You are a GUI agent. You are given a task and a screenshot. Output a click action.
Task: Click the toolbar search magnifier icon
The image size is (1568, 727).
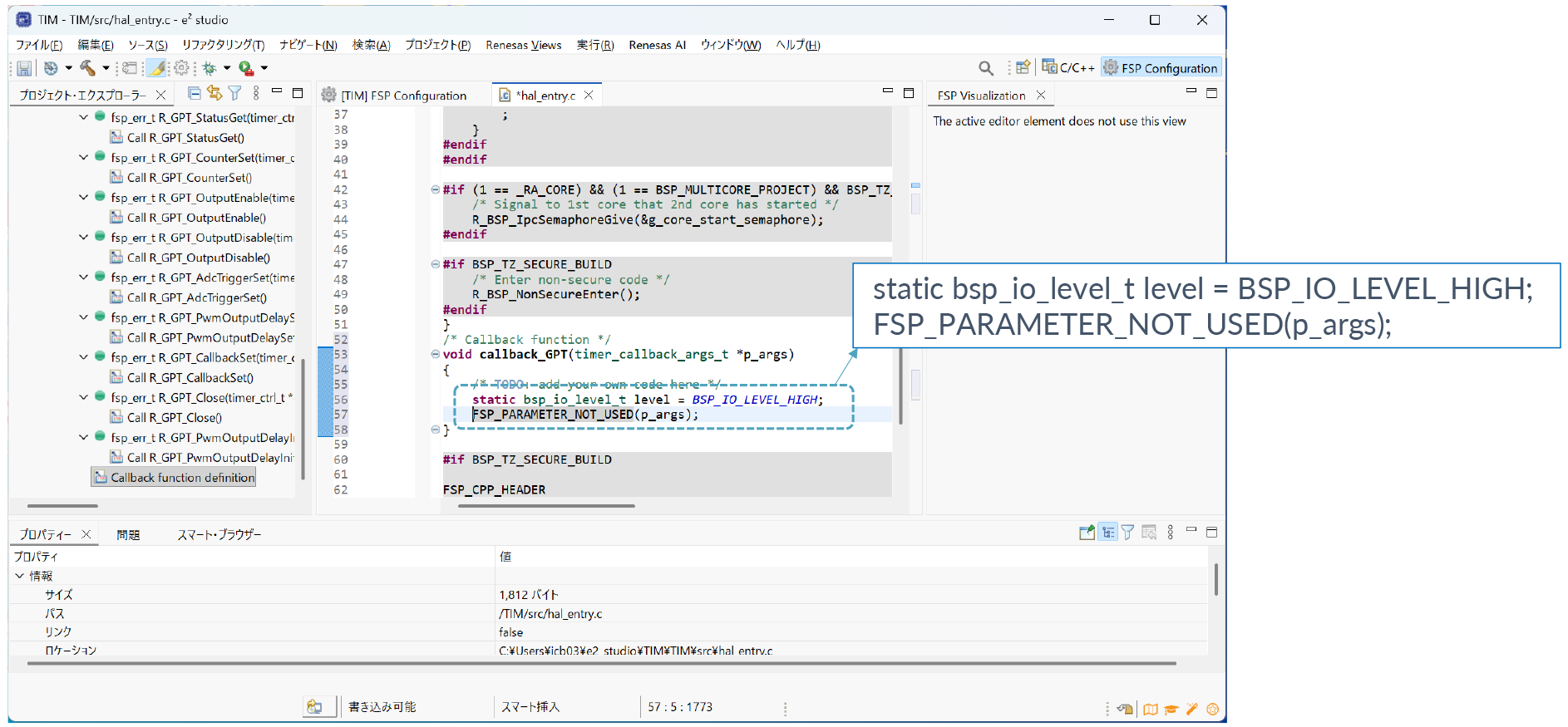point(985,68)
